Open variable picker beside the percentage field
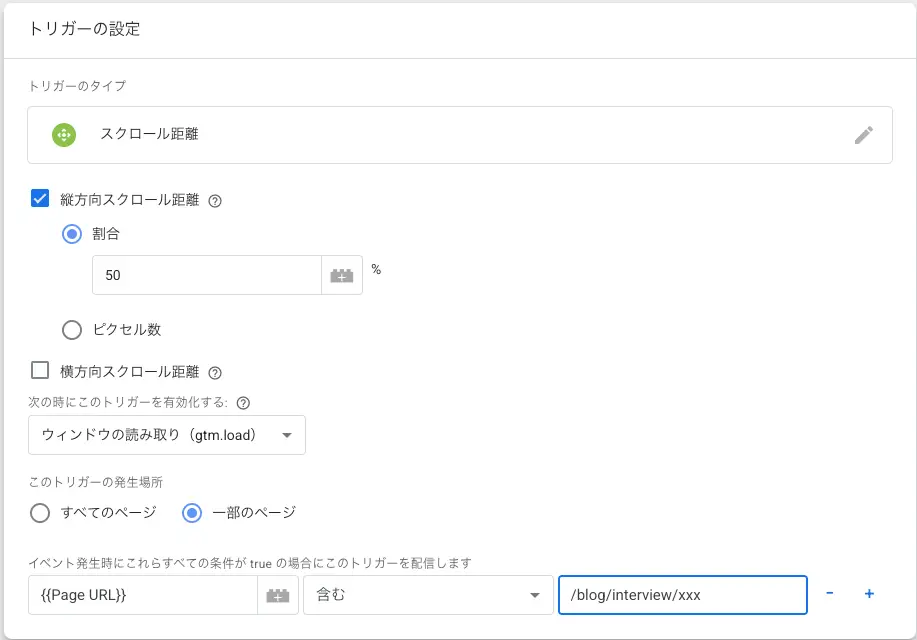The height and width of the screenshot is (640, 917). (x=342, y=275)
